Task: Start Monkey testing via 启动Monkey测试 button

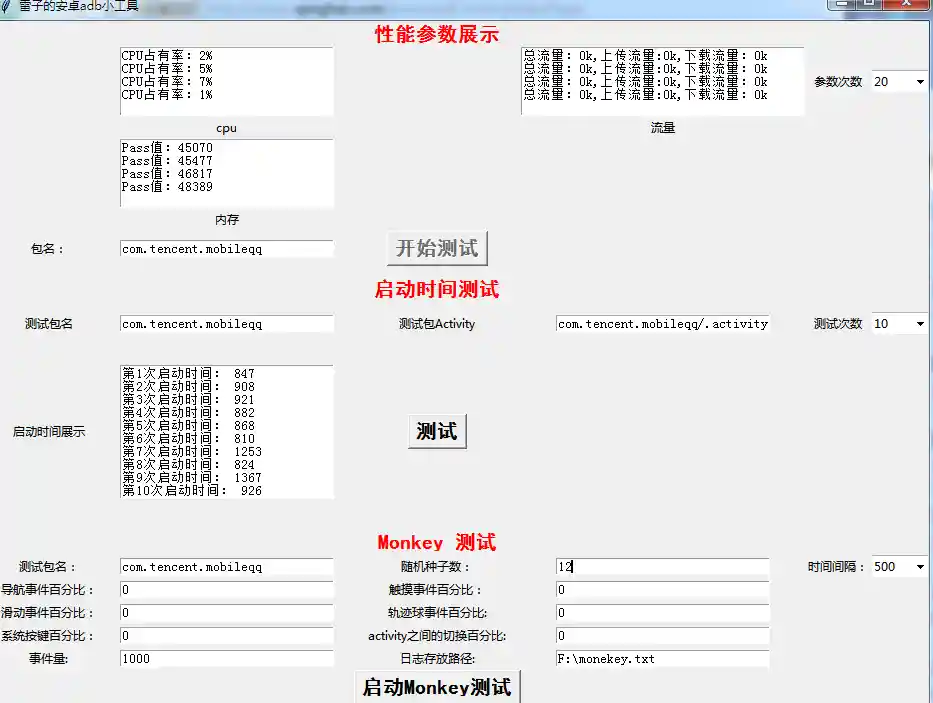Action: pyautogui.click(x=437, y=686)
